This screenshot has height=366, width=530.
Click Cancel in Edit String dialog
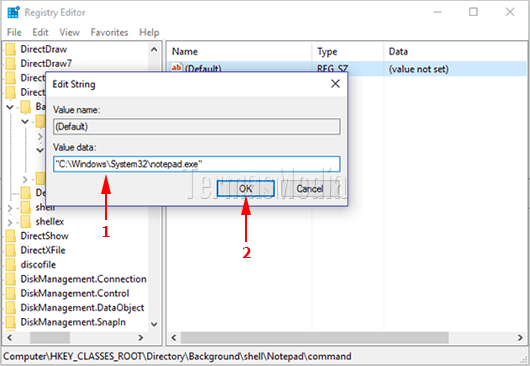[x=310, y=189]
